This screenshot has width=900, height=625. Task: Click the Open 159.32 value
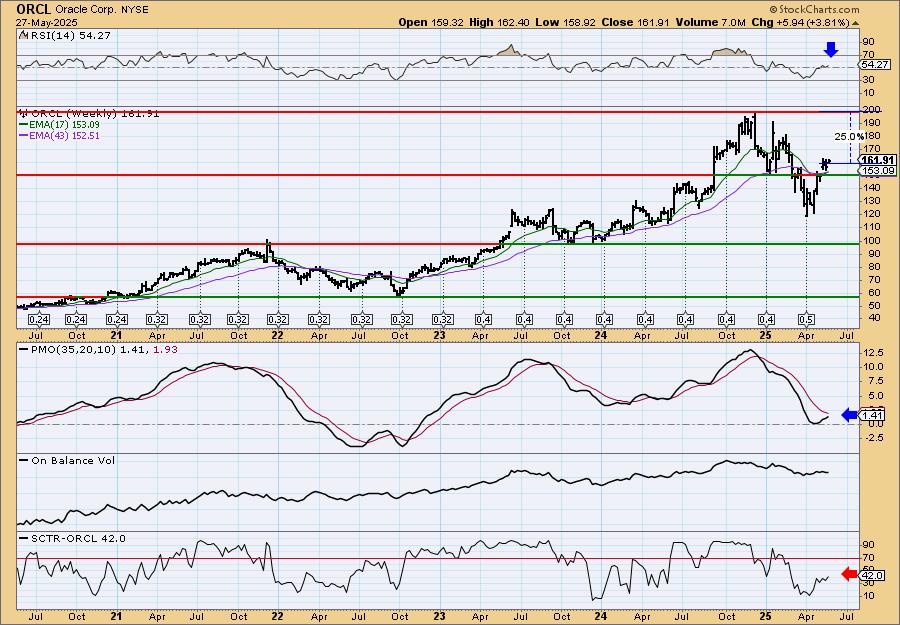(x=431, y=22)
